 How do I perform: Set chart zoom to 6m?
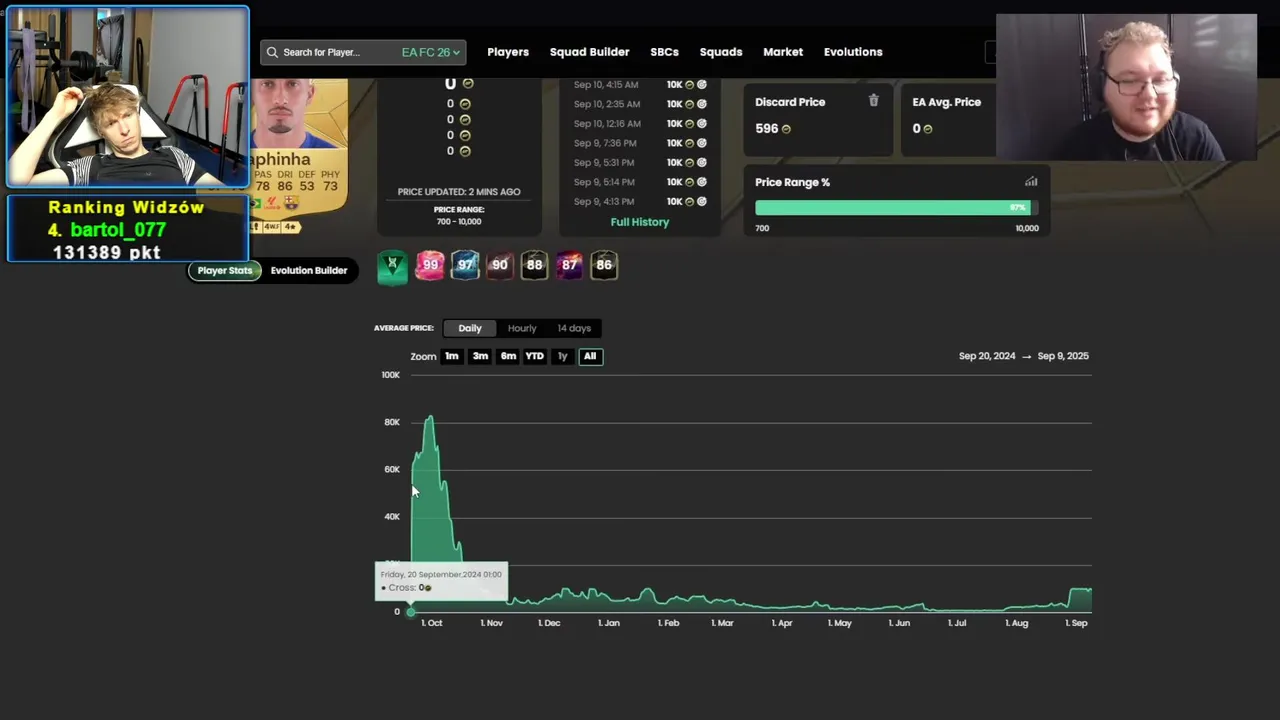pyautogui.click(x=508, y=356)
